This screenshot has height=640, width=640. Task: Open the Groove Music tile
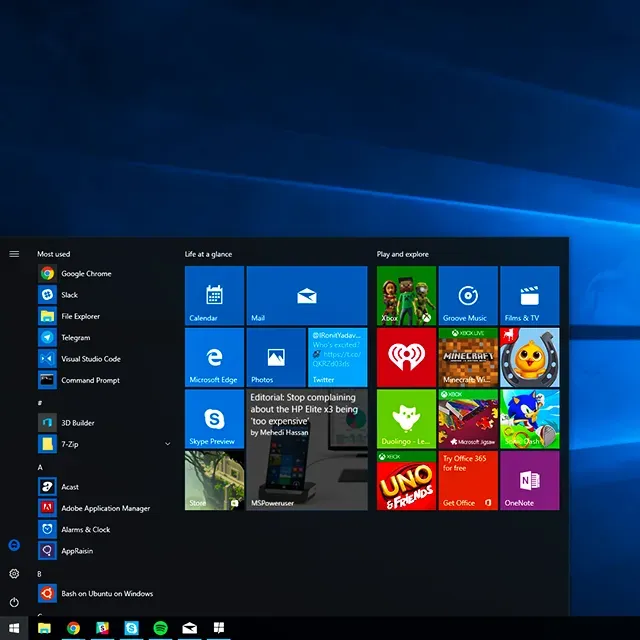click(x=467, y=296)
